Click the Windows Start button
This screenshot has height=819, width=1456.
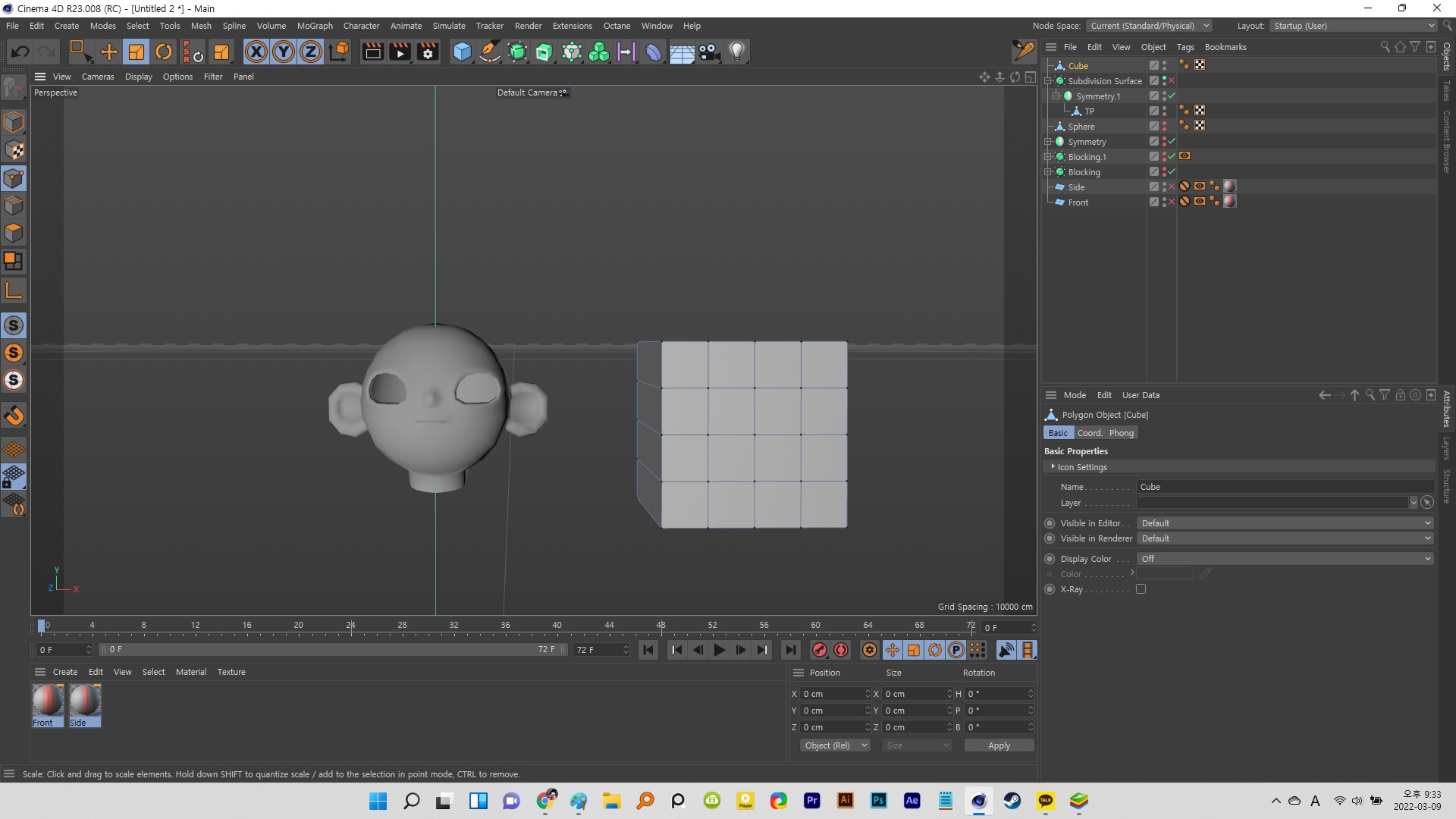click(378, 801)
